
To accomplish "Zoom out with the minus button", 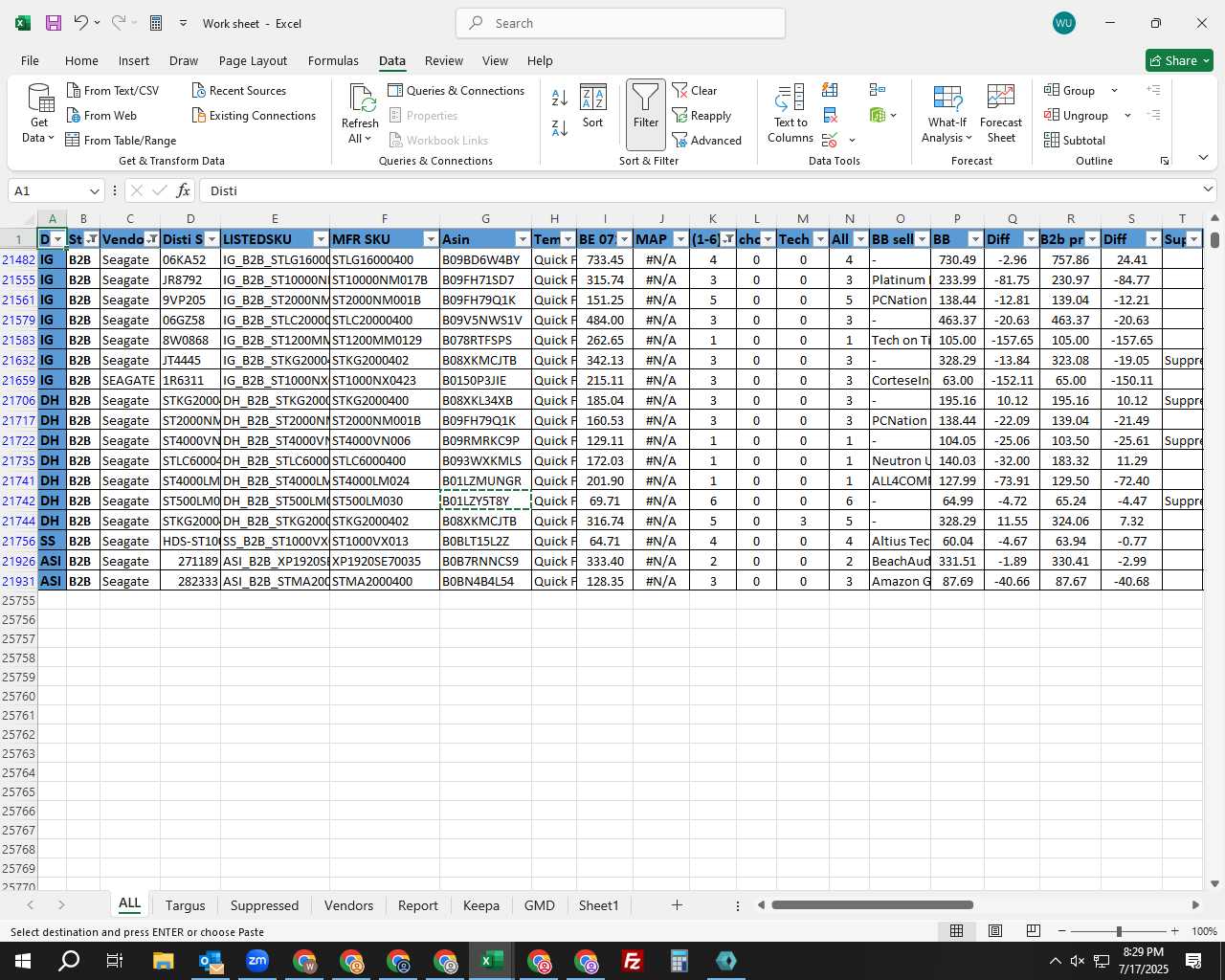I will coord(1061,931).
